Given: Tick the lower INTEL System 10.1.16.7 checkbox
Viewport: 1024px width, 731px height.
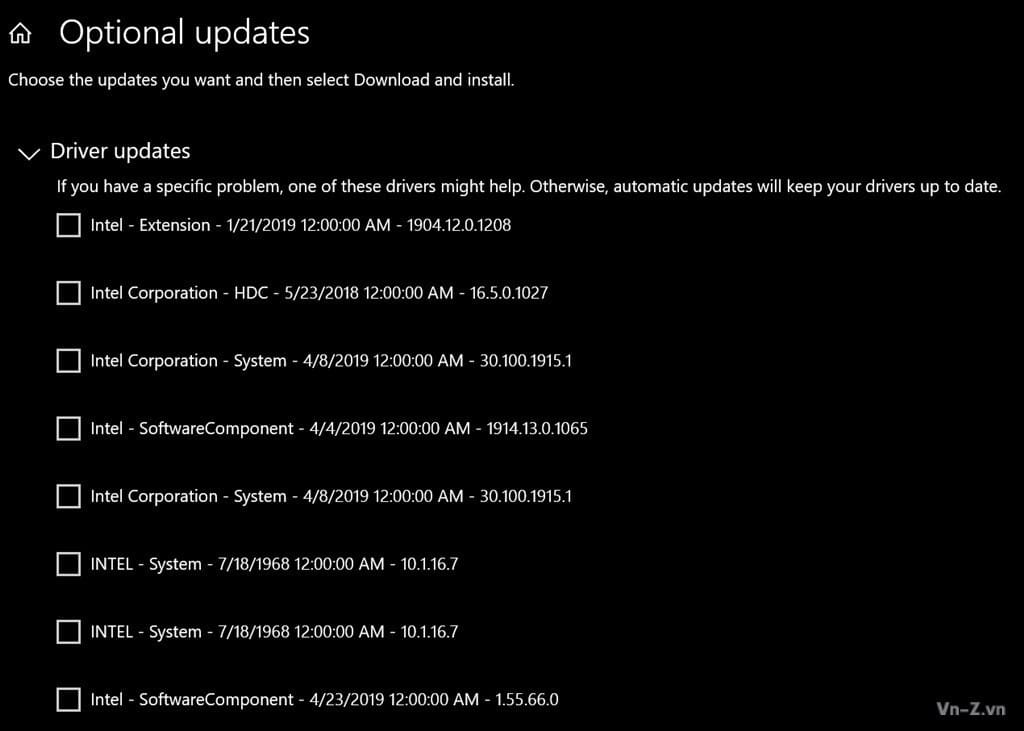Looking at the screenshot, I should click(68, 632).
